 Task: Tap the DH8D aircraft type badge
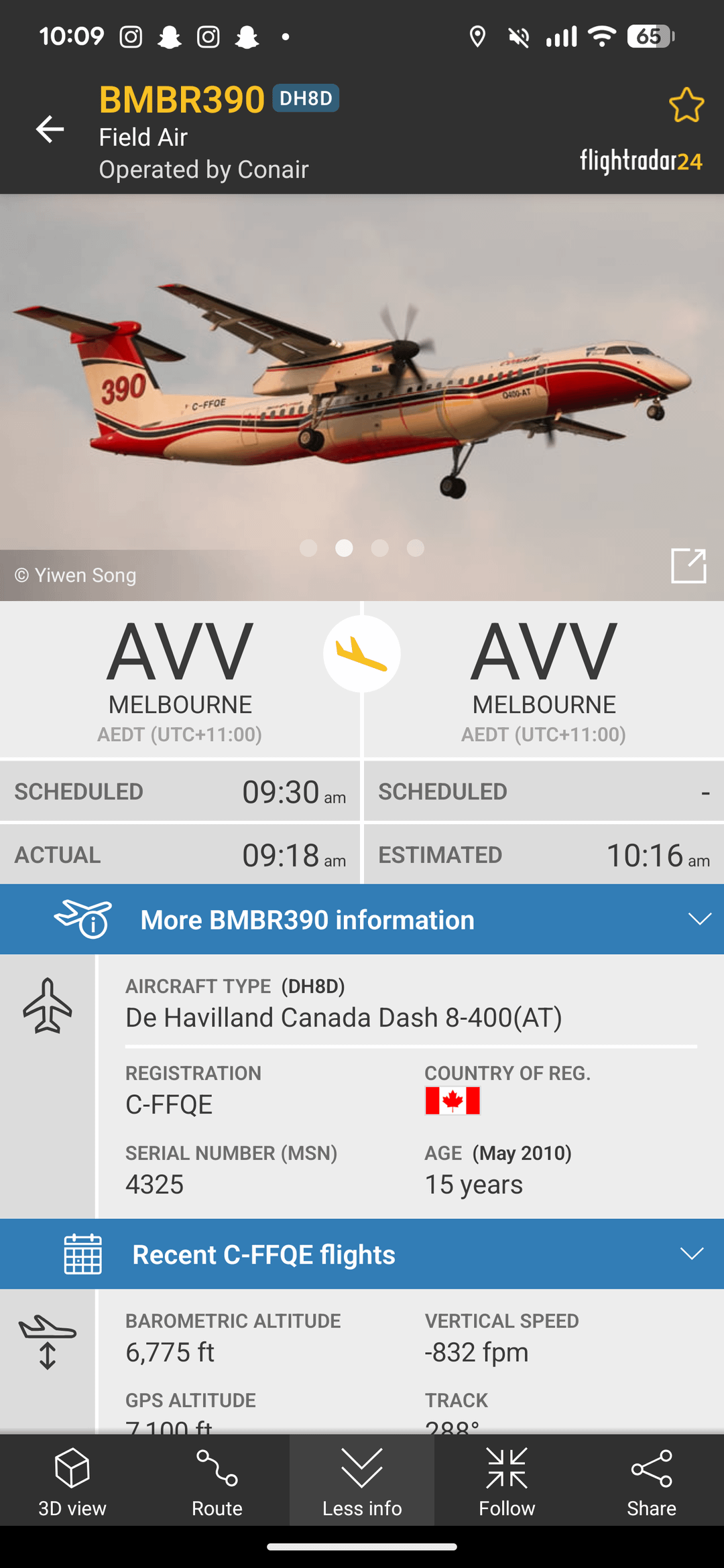(306, 99)
